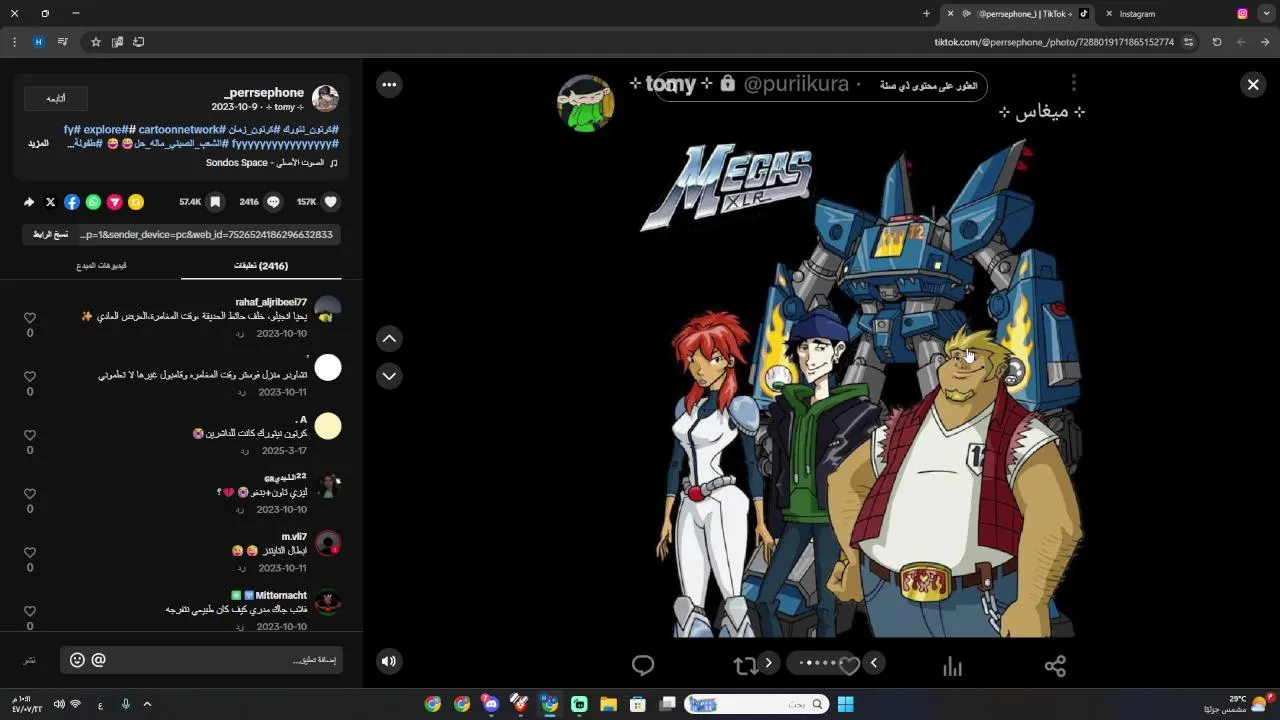1280x720 pixels.
Task: Share the post to Facebook
Action: (x=72, y=202)
